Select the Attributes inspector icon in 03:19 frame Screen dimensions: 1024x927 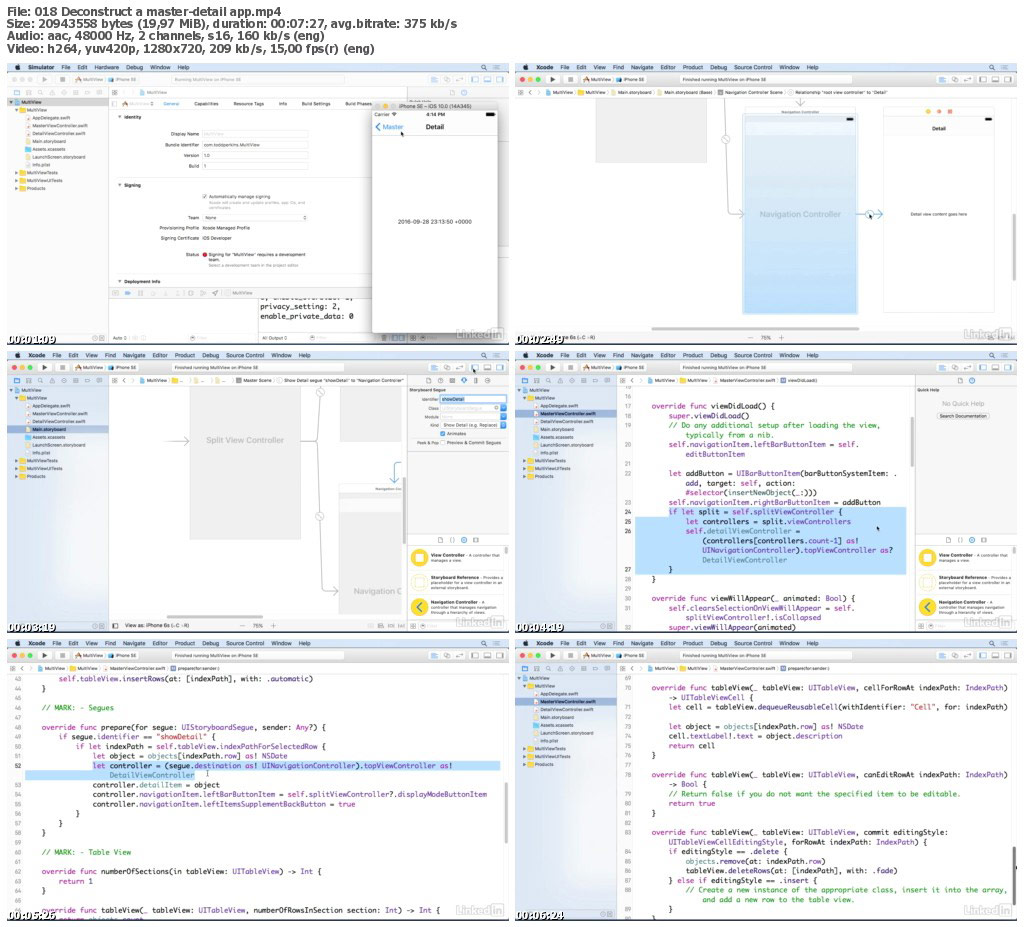coord(464,380)
